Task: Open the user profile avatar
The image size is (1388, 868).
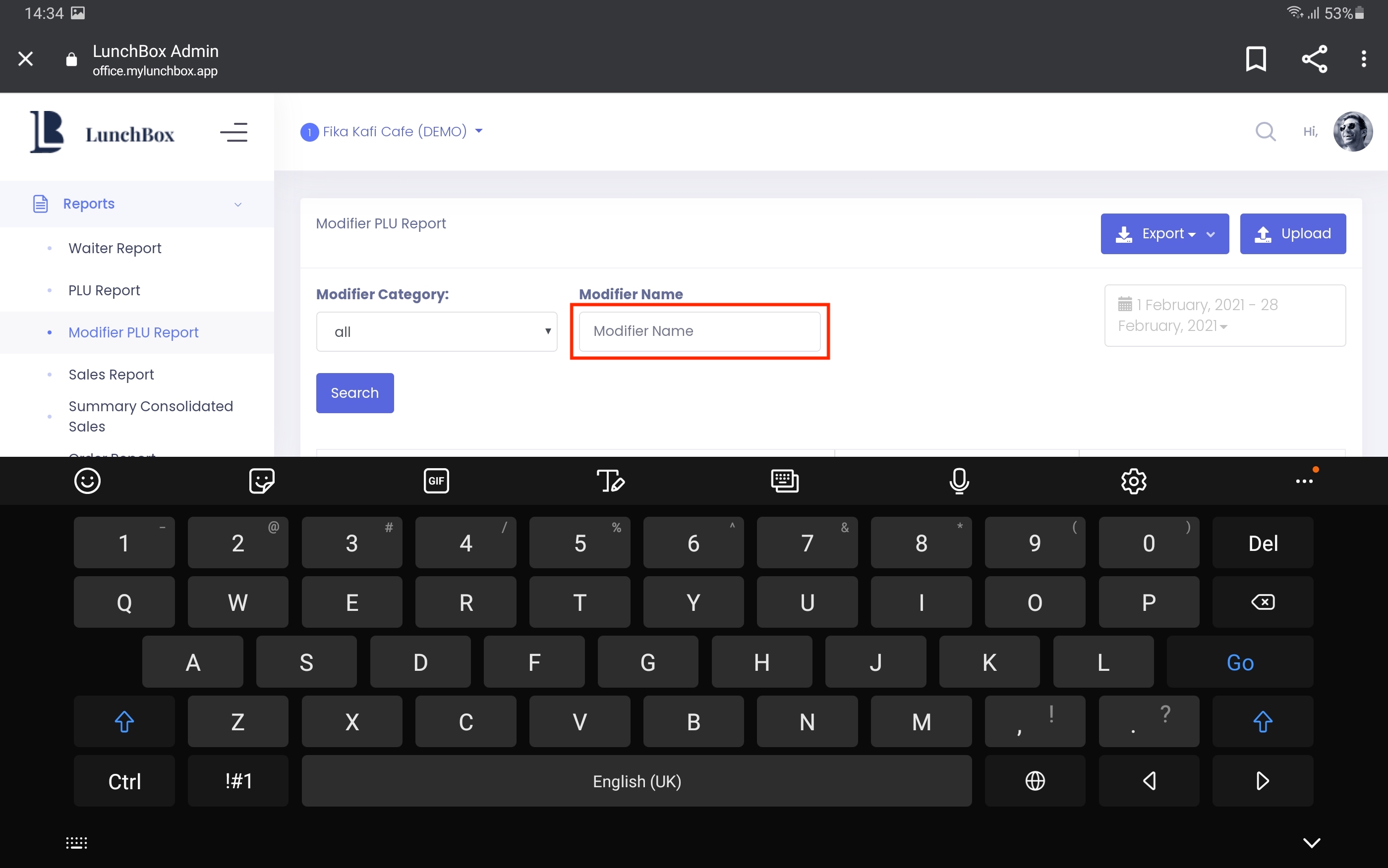Action: click(1352, 131)
